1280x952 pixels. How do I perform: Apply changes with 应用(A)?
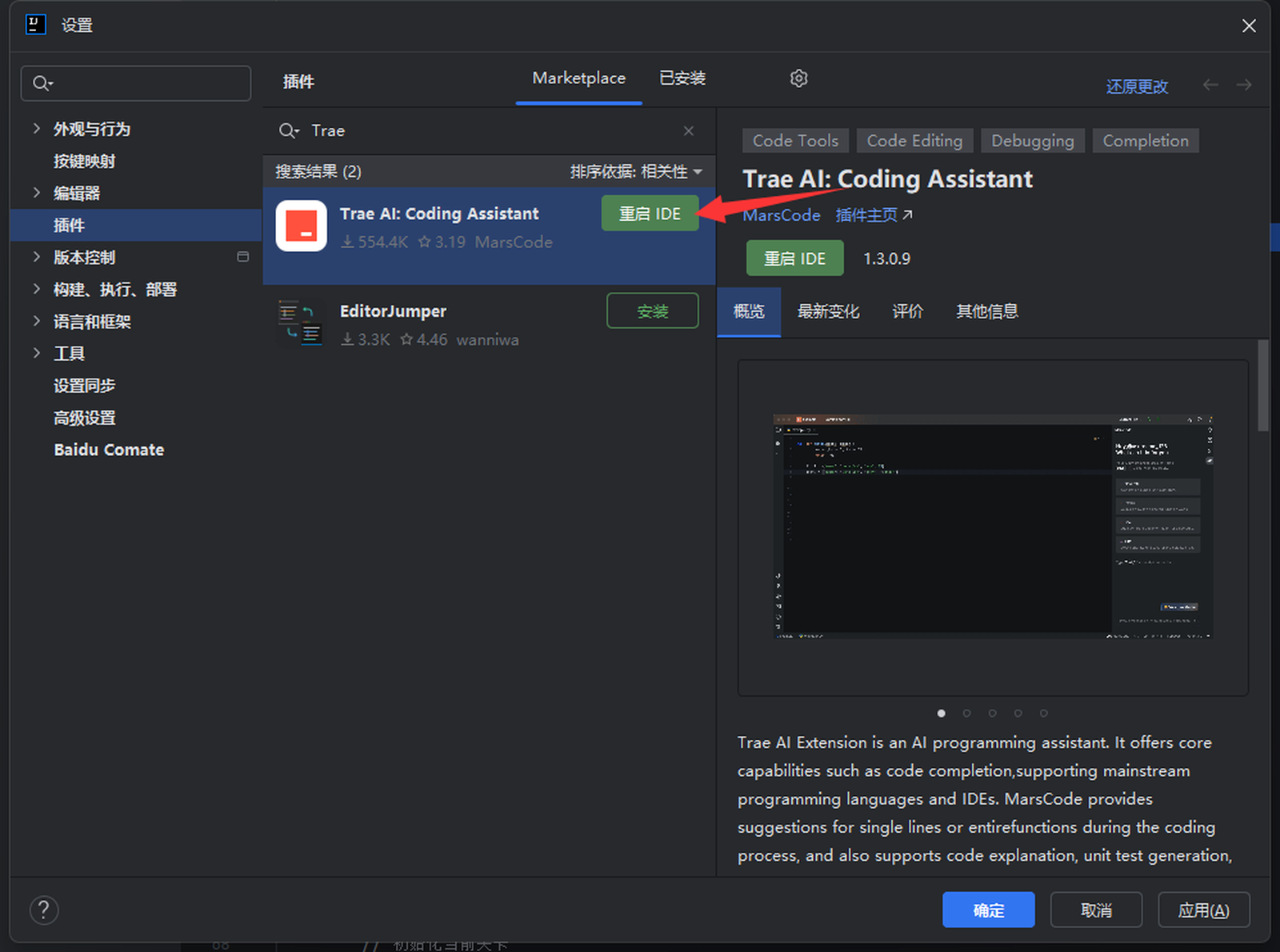(x=1203, y=910)
